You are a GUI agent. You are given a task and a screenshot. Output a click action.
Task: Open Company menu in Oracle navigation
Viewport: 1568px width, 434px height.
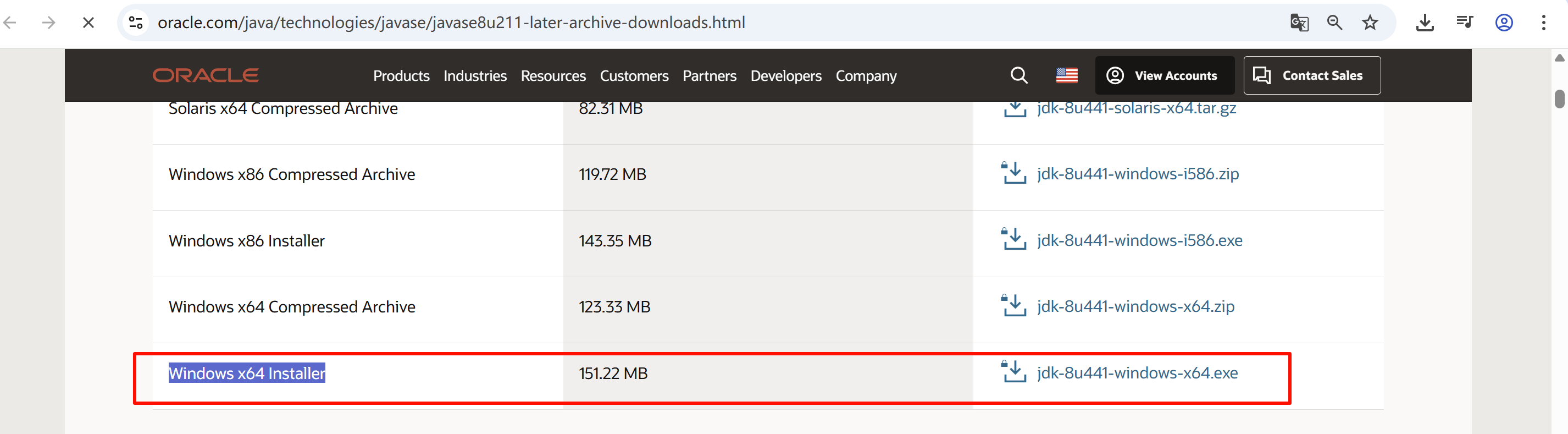click(x=866, y=76)
